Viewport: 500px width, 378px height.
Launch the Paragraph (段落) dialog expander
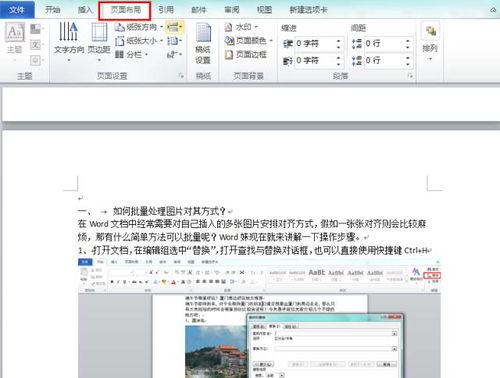point(411,76)
